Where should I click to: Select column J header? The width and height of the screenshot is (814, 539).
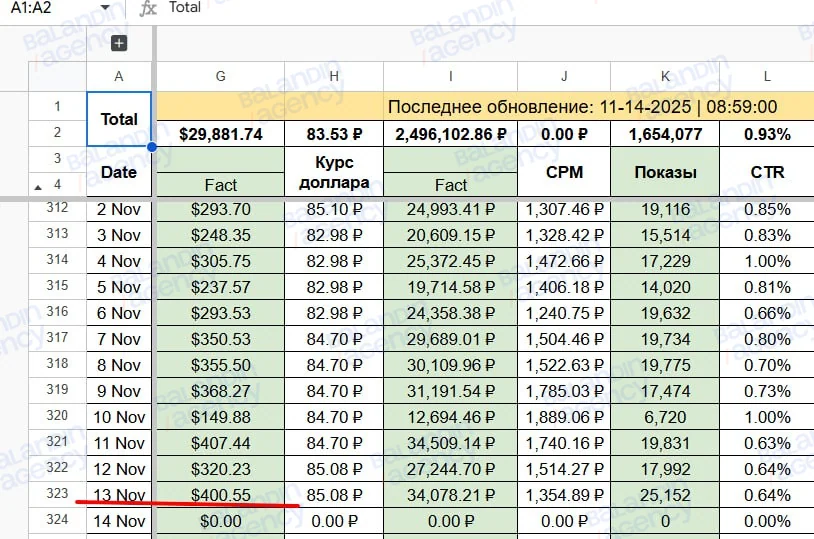(x=564, y=76)
